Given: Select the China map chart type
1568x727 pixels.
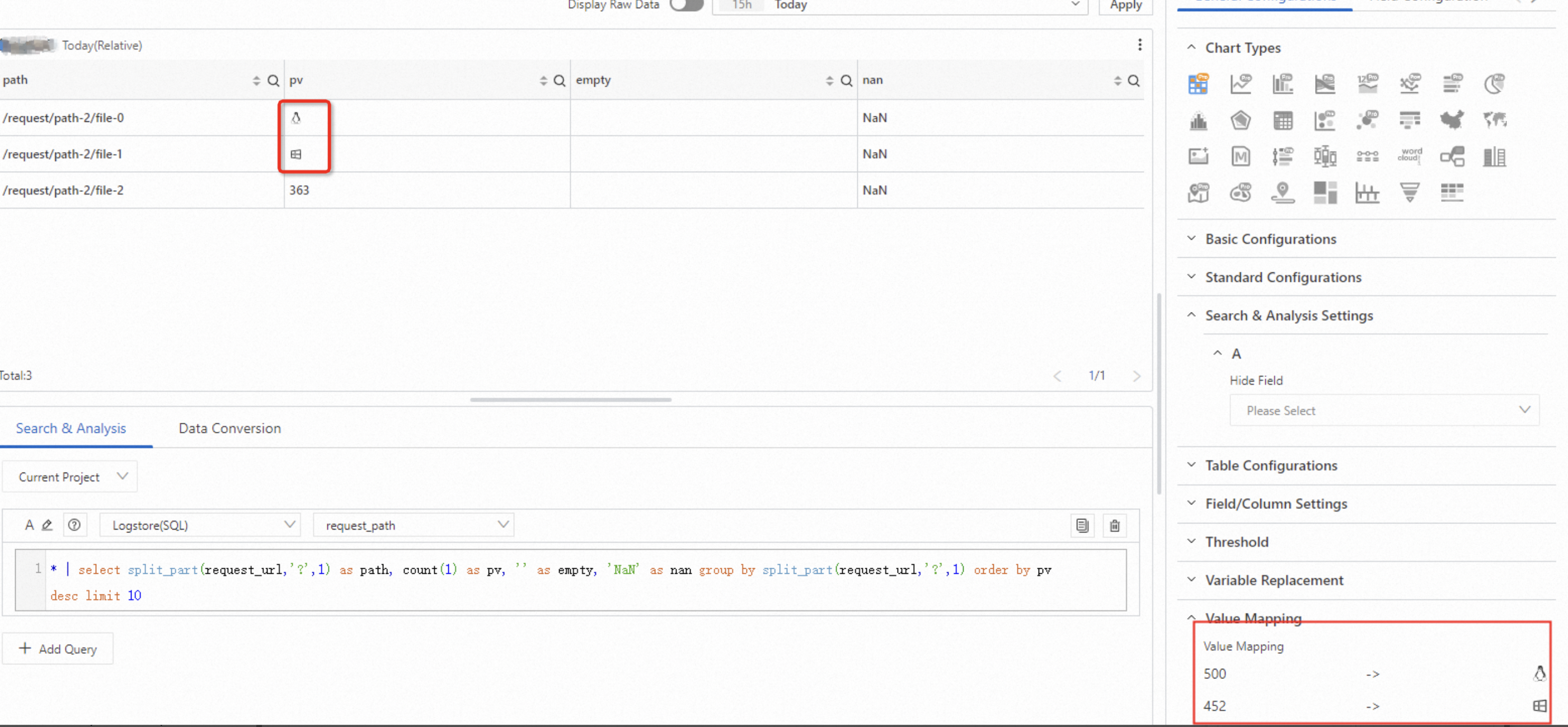Looking at the screenshot, I should (1452, 120).
